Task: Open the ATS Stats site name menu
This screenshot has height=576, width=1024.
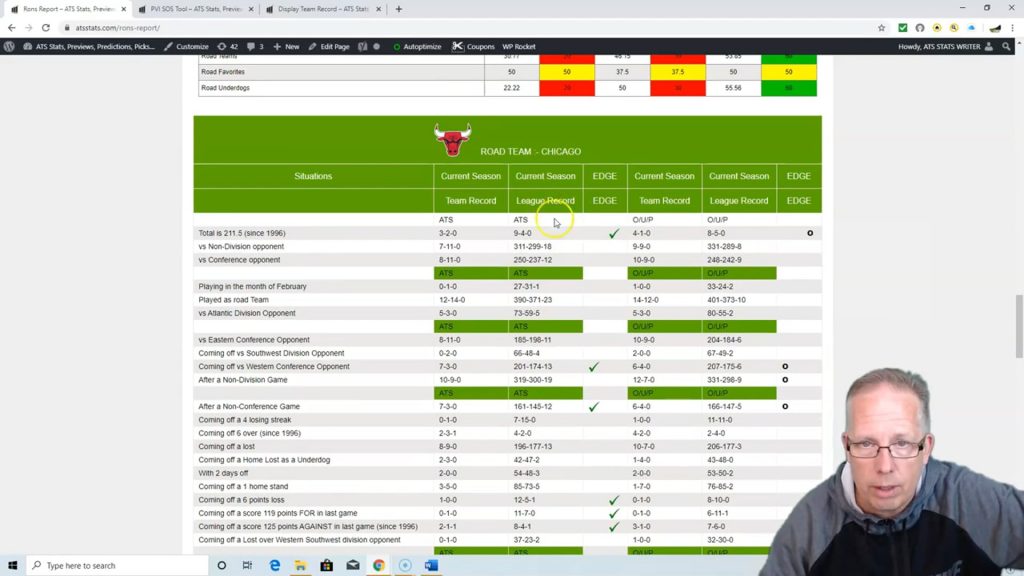Action: (x=89, y=46)
